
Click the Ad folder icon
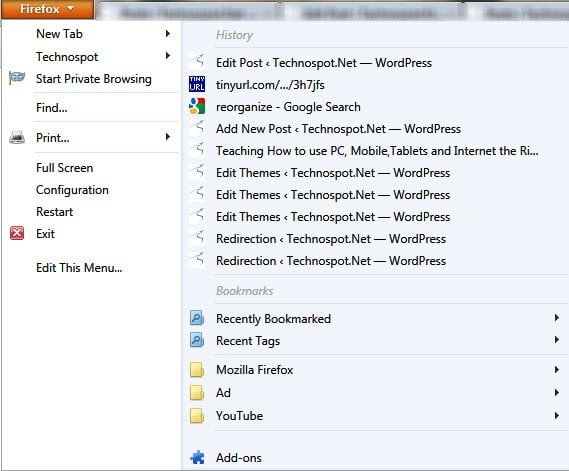(x=197, y=393)
